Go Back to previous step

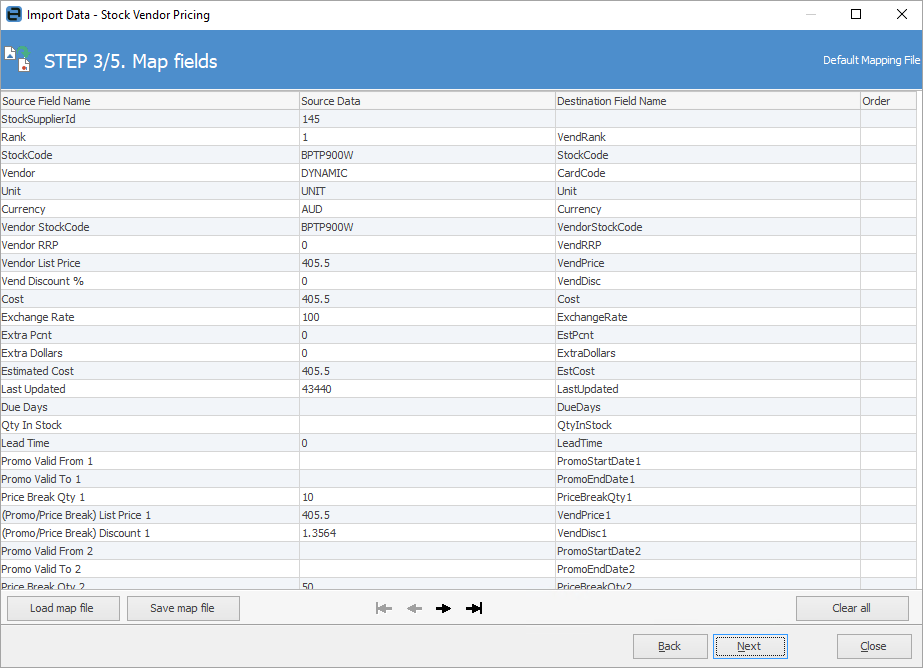point(669,646)
